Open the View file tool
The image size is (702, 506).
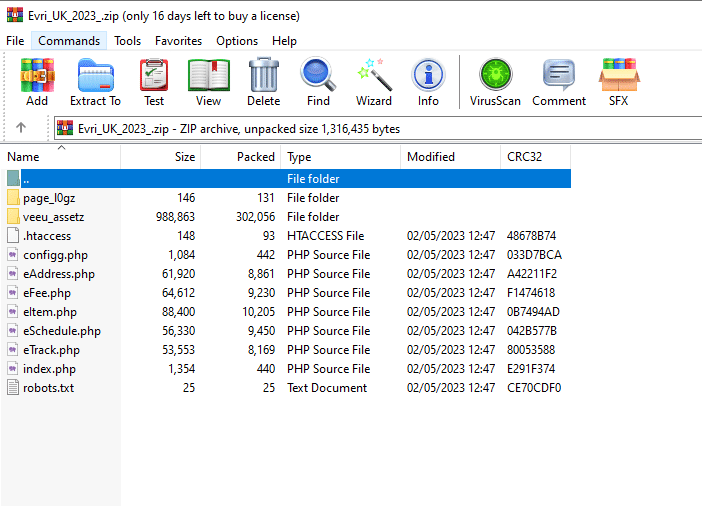[x=208, y=81]
